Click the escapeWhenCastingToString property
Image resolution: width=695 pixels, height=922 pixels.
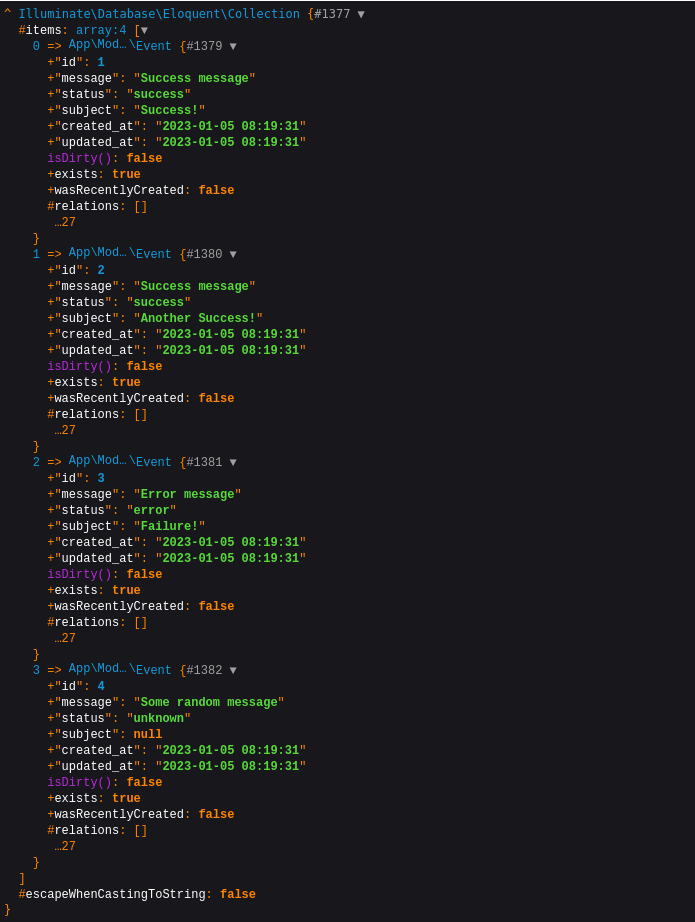[x=115, y=895]
